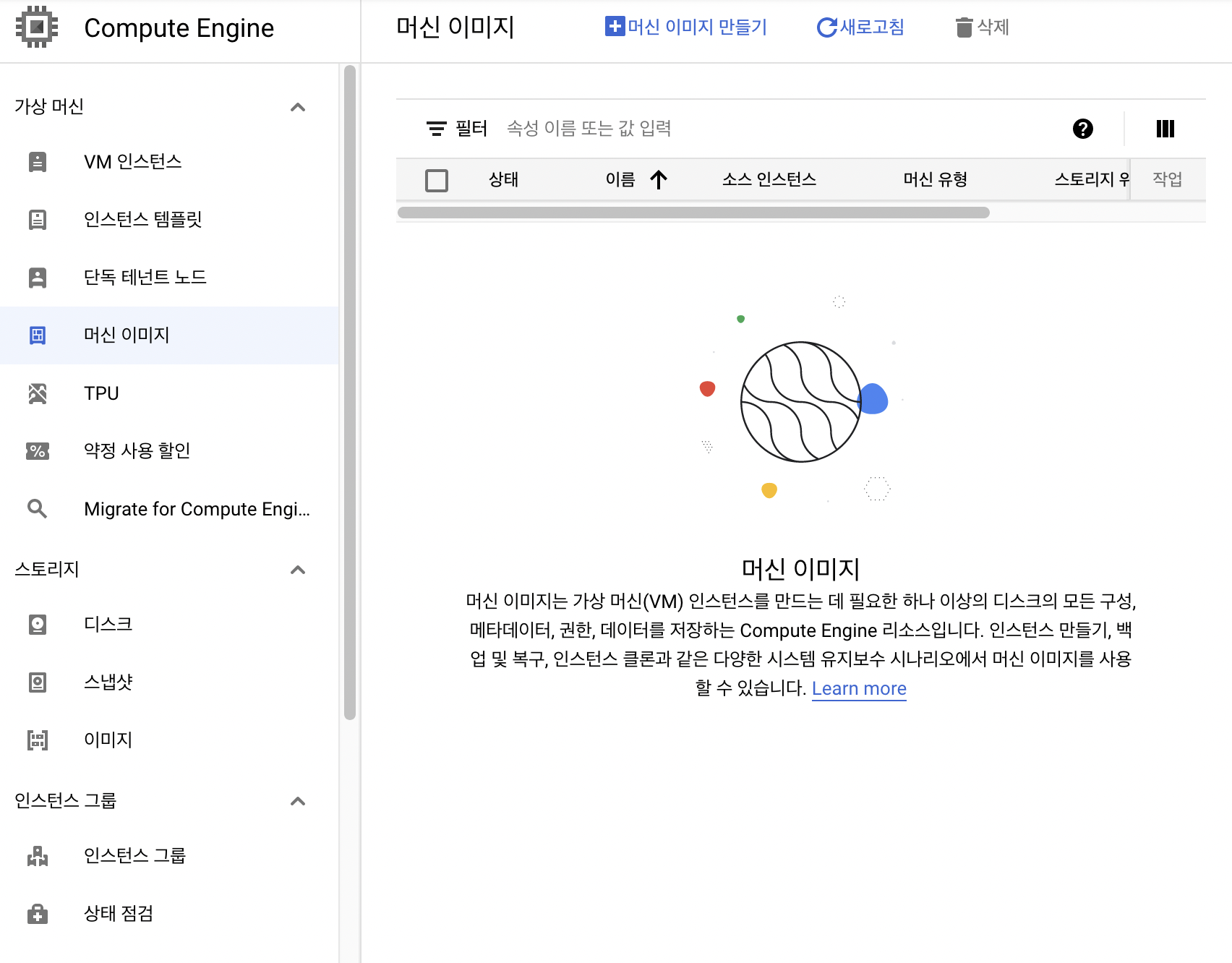Click the VM 인스턴스 sidebar icon

click(x=38, y=162)
